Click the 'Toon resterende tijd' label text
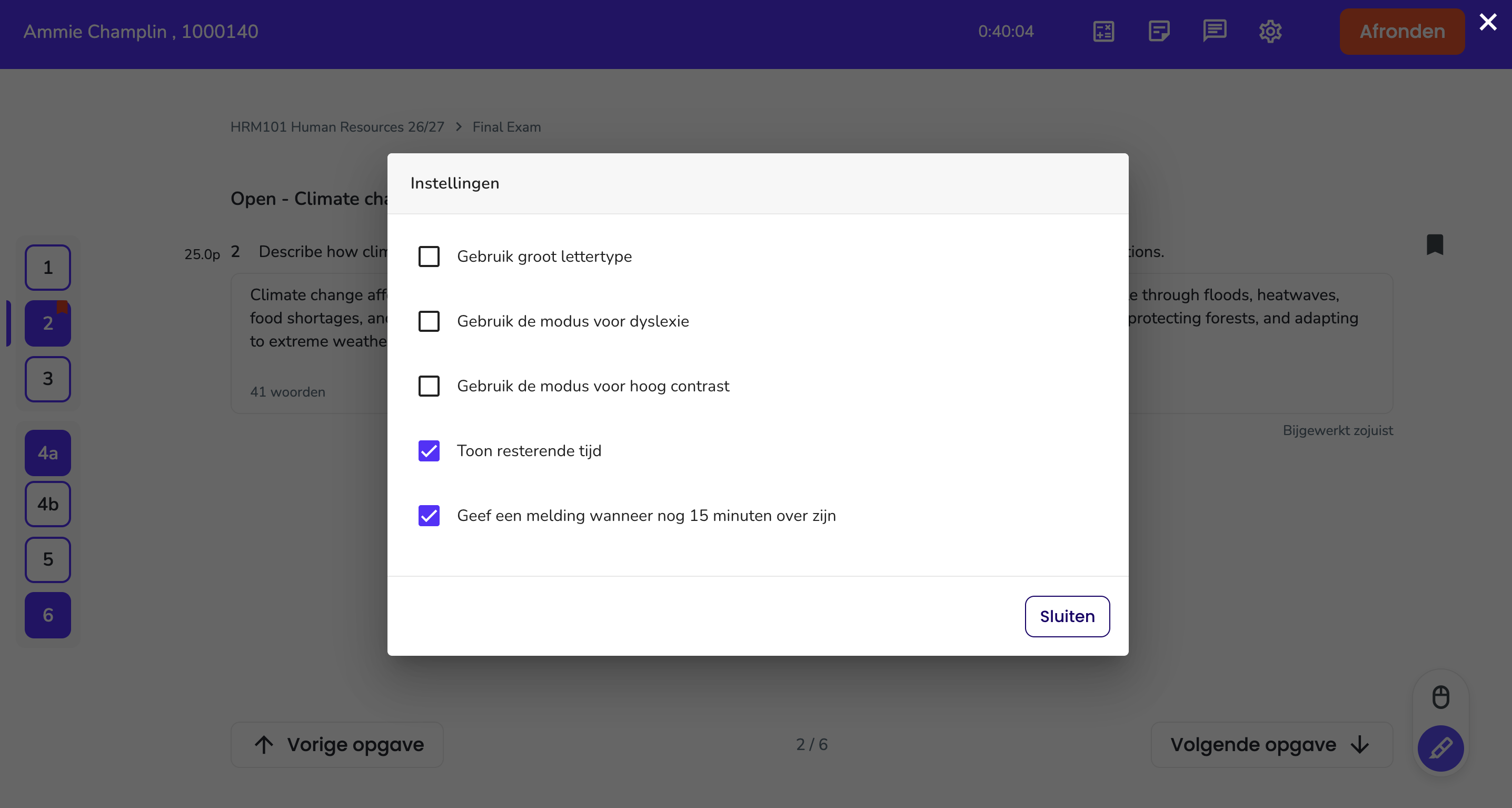The image size is (1512, 808). pyautogui.click(x=529, y=451)
